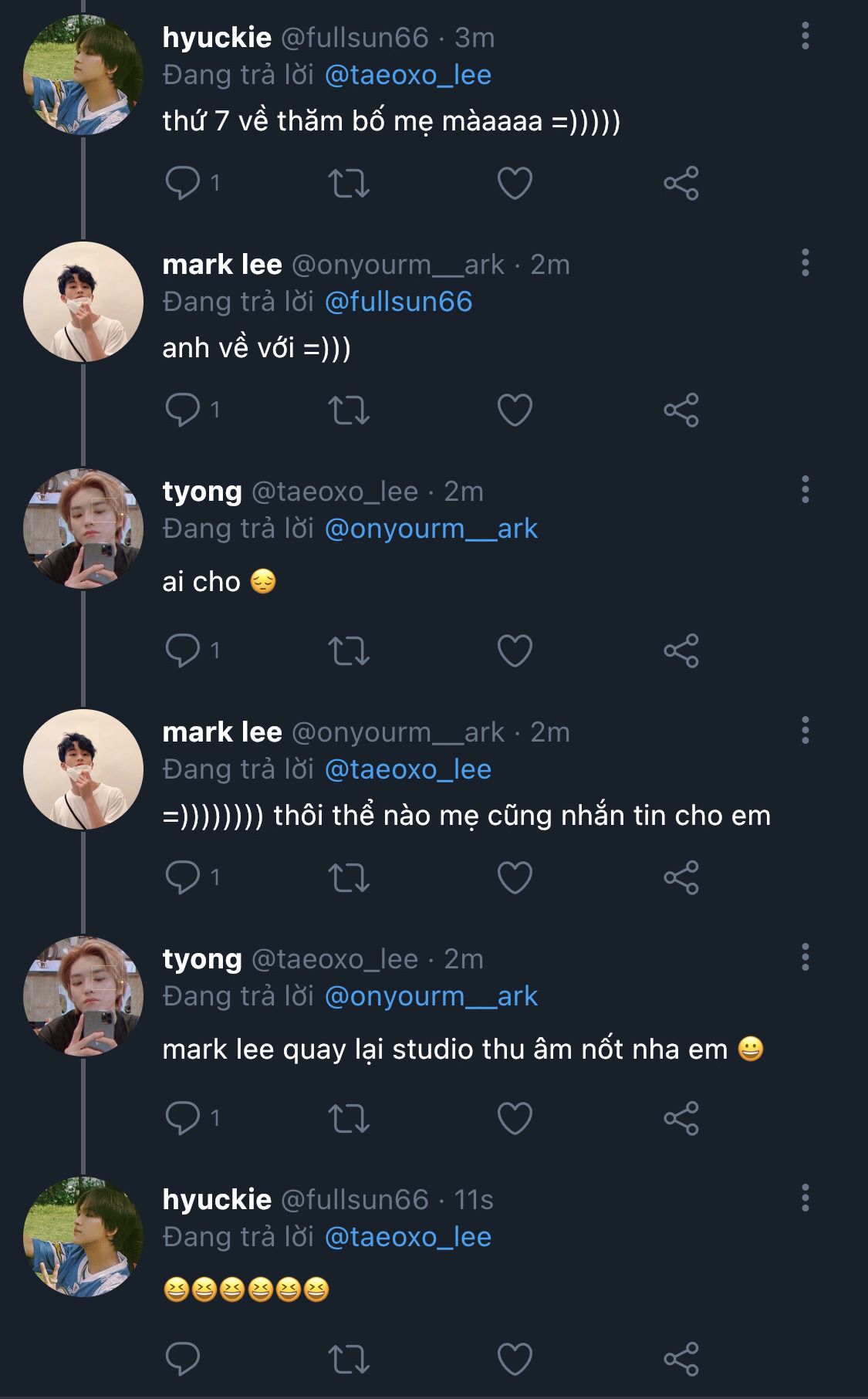Like tyong's "quay lại studio" tweet
This screenshot has width=868, height=1399.
[515, 1118]
